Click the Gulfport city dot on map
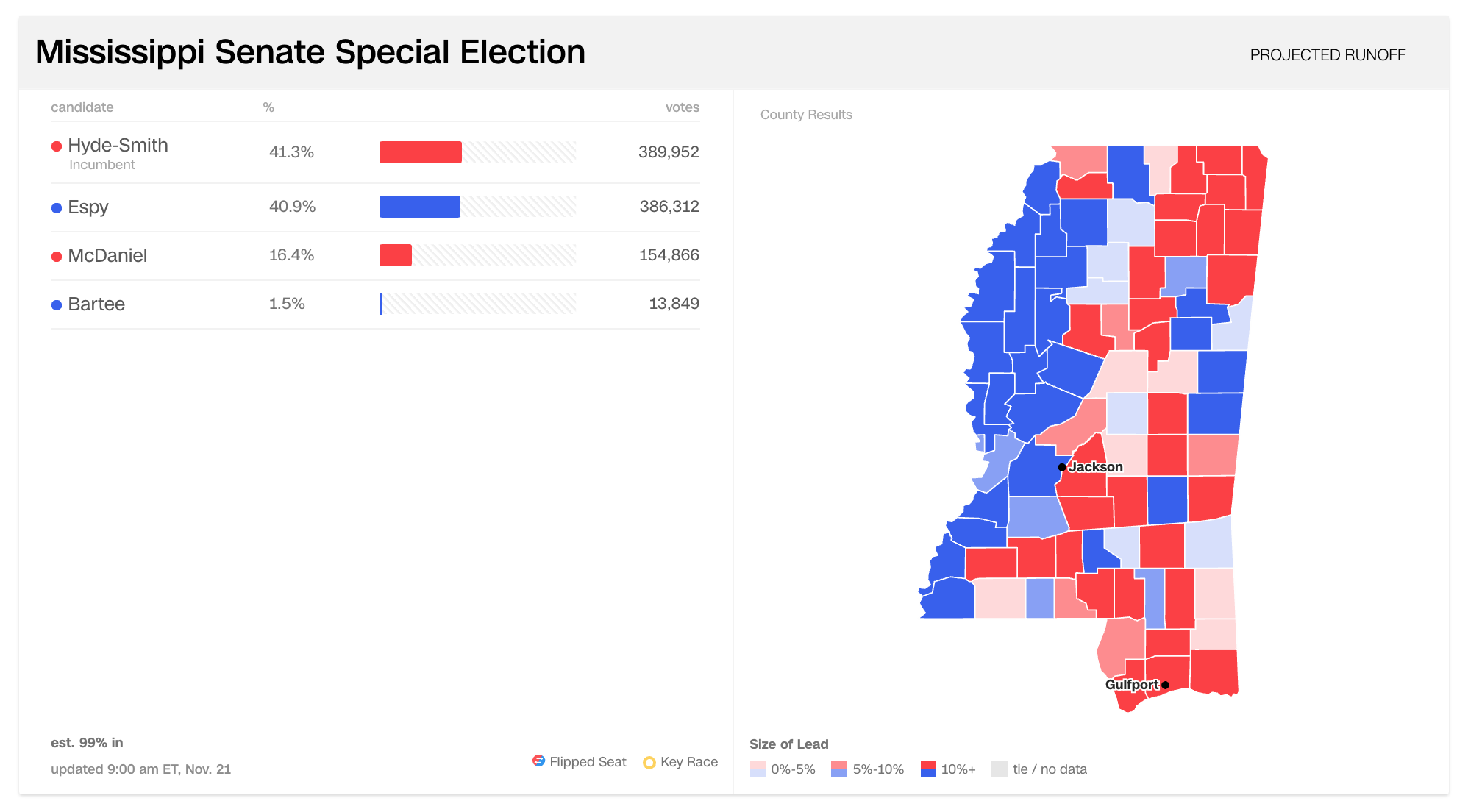 pos(1165,685)
